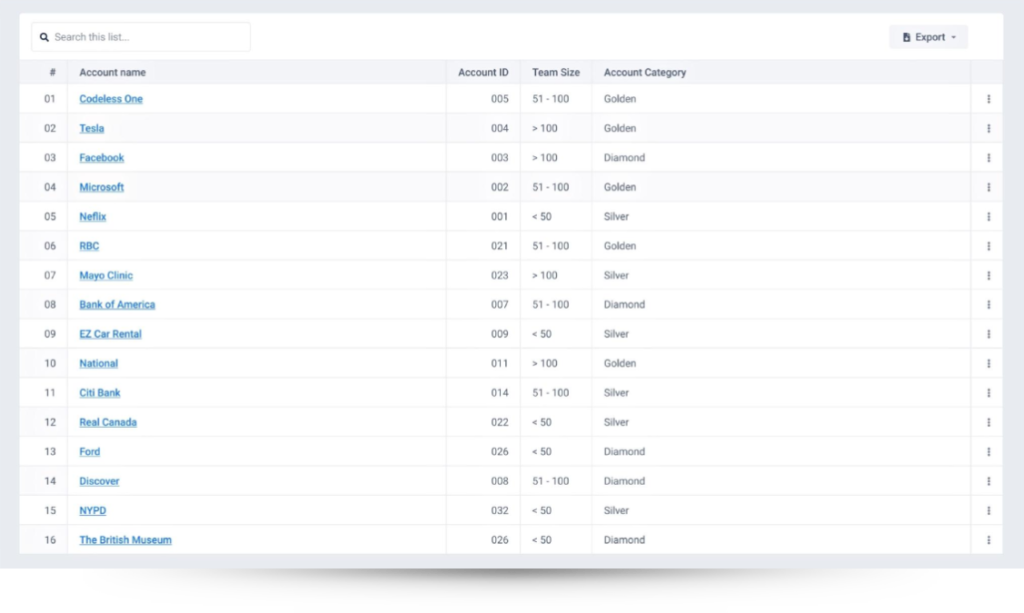This screenshot has width=1024, height=613.
Task: Open the Codeless One account link
Action: pyautogui.click(x=111, y=99)
